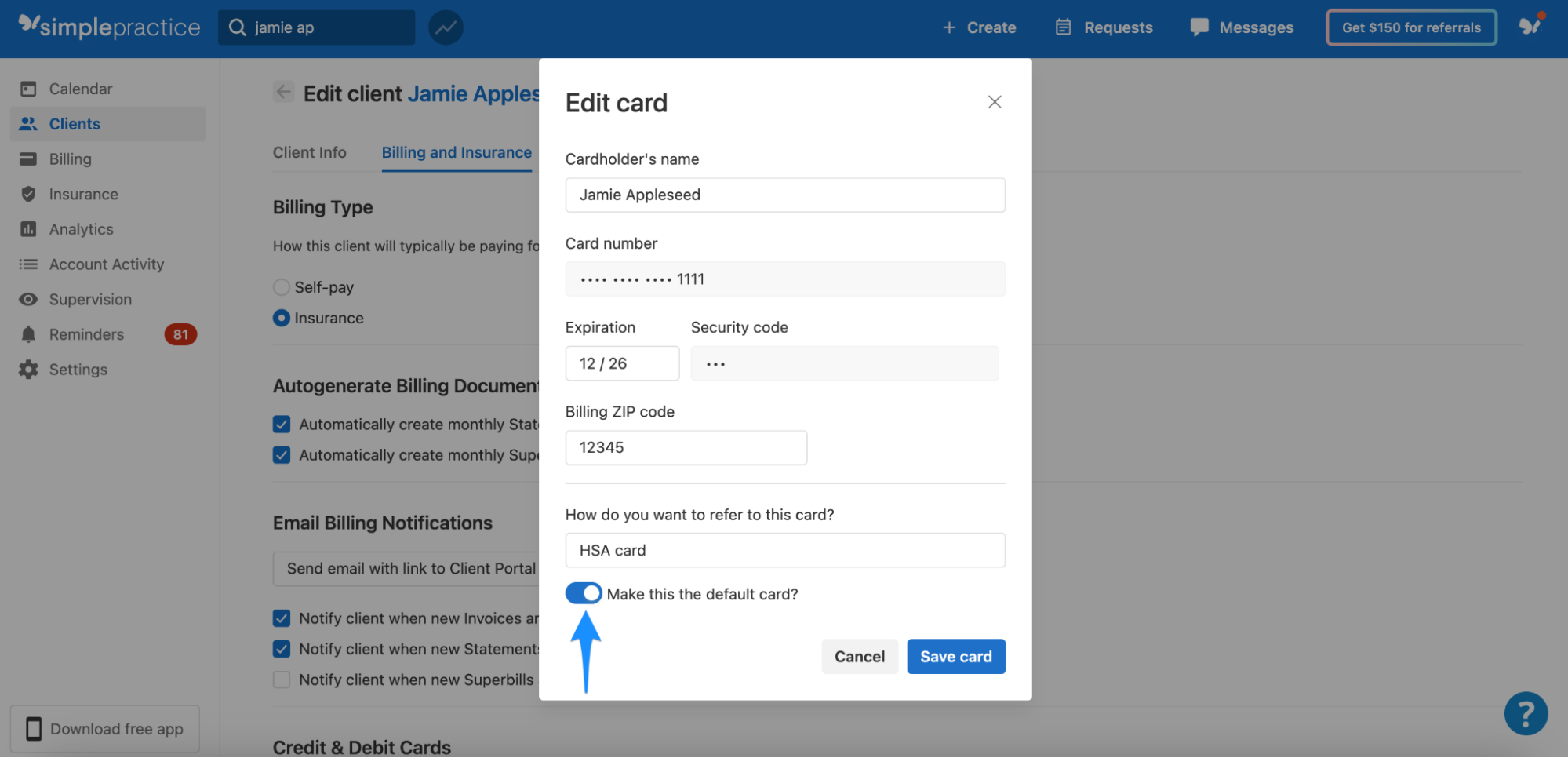
Task: Open Reminders via the bell icon
Action: click(27, 334)
